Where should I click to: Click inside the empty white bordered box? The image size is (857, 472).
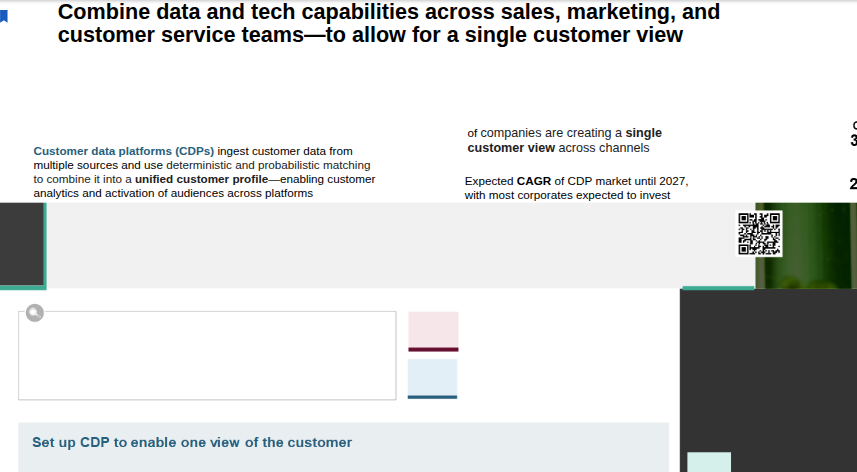click(x=207, y=356)
